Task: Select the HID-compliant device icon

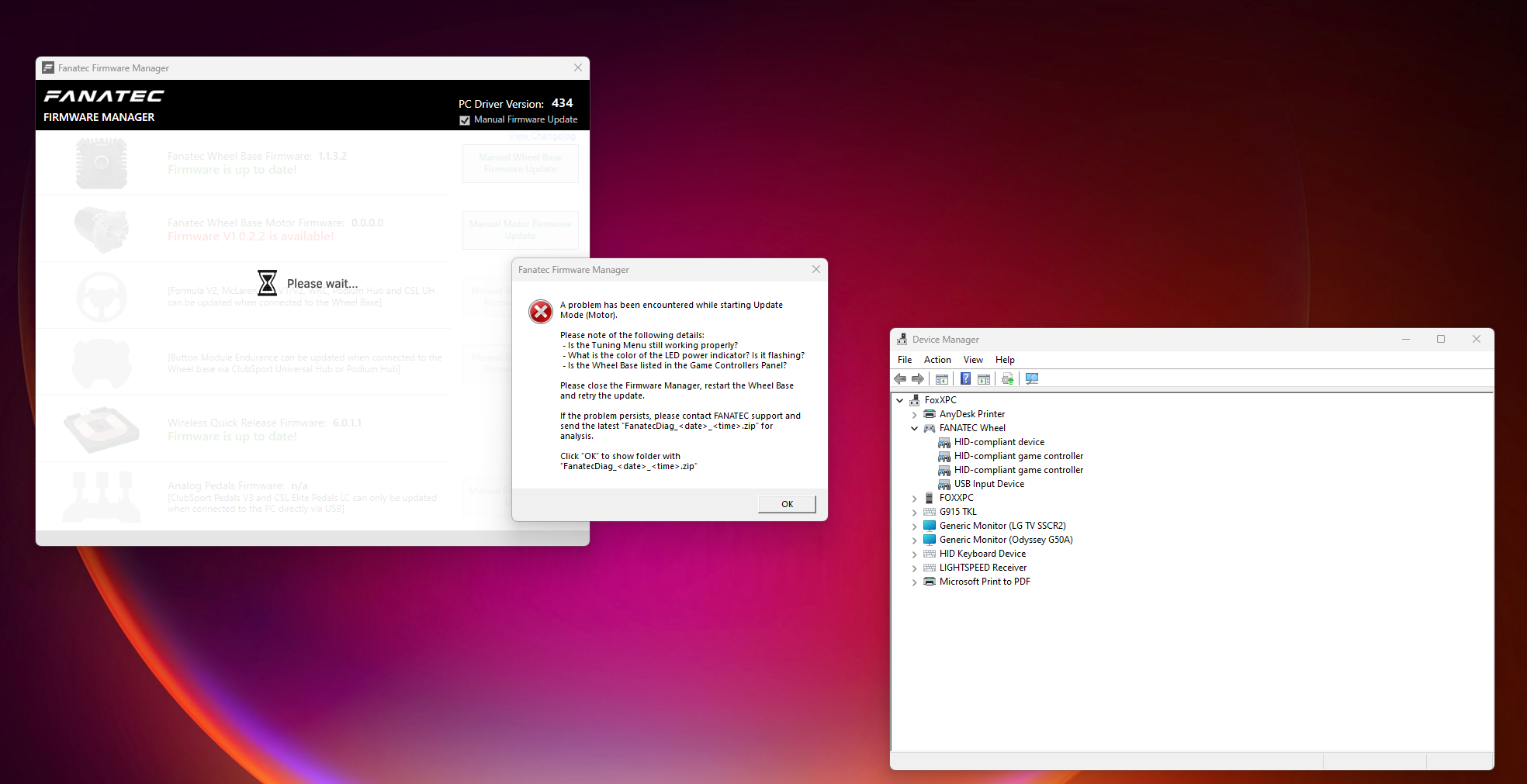Action: point(944,442)
